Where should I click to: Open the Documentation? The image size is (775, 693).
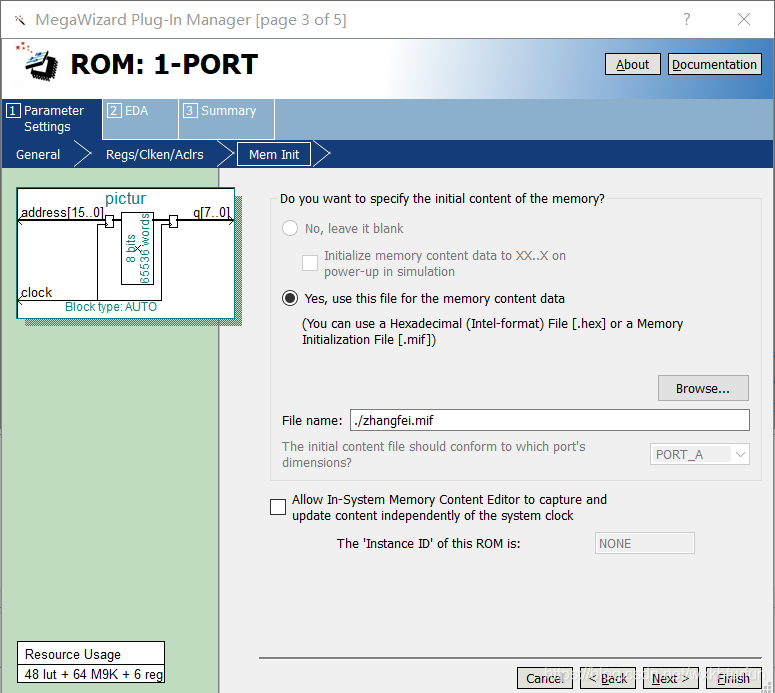click(x=714, y=64)
